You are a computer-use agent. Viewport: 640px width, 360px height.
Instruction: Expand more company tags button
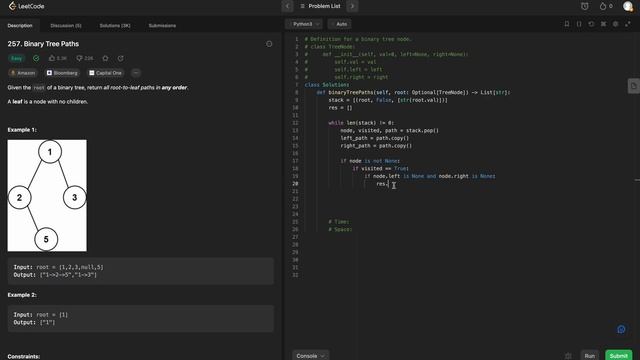136,73
